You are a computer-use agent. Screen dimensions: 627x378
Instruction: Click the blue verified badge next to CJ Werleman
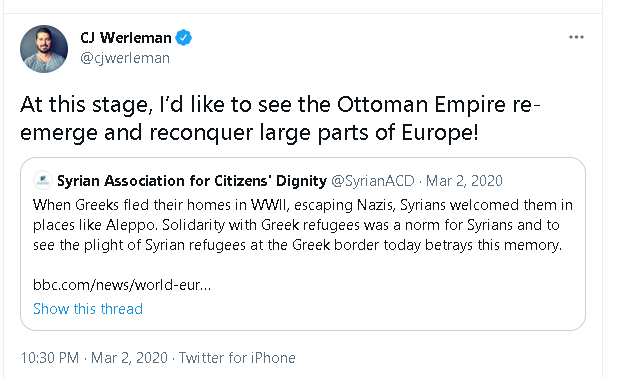[x=184, y=38]
